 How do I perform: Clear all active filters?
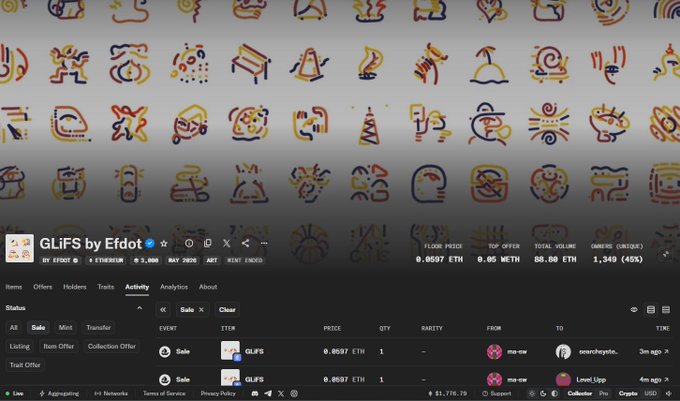[227, 310]
